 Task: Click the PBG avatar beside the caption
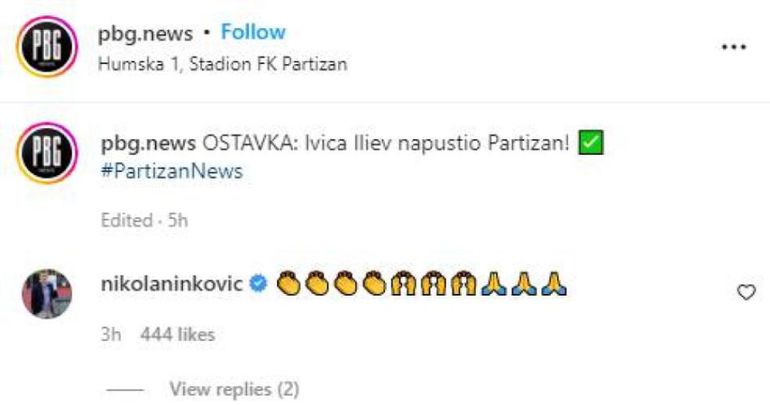46,156
